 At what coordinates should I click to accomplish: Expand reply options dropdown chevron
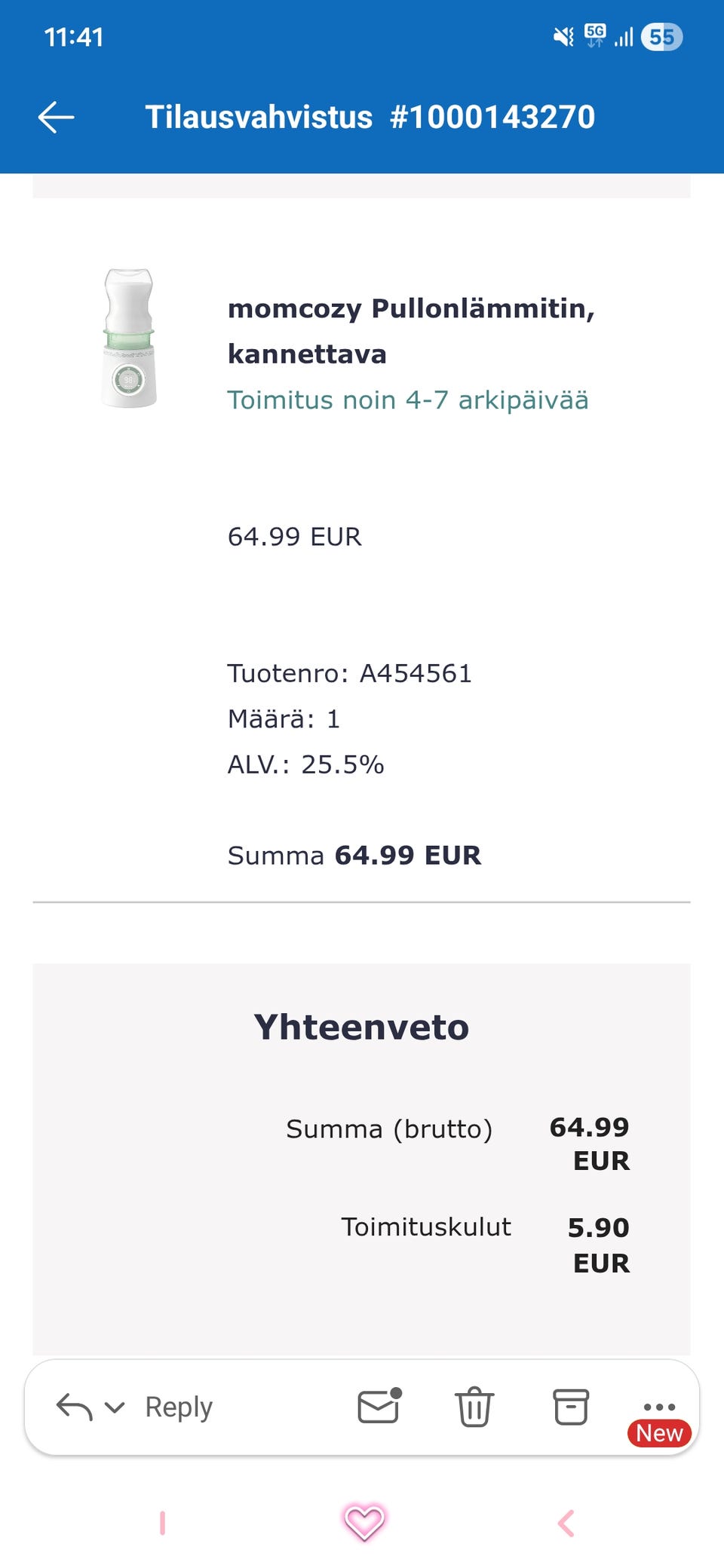point(115,1407)
